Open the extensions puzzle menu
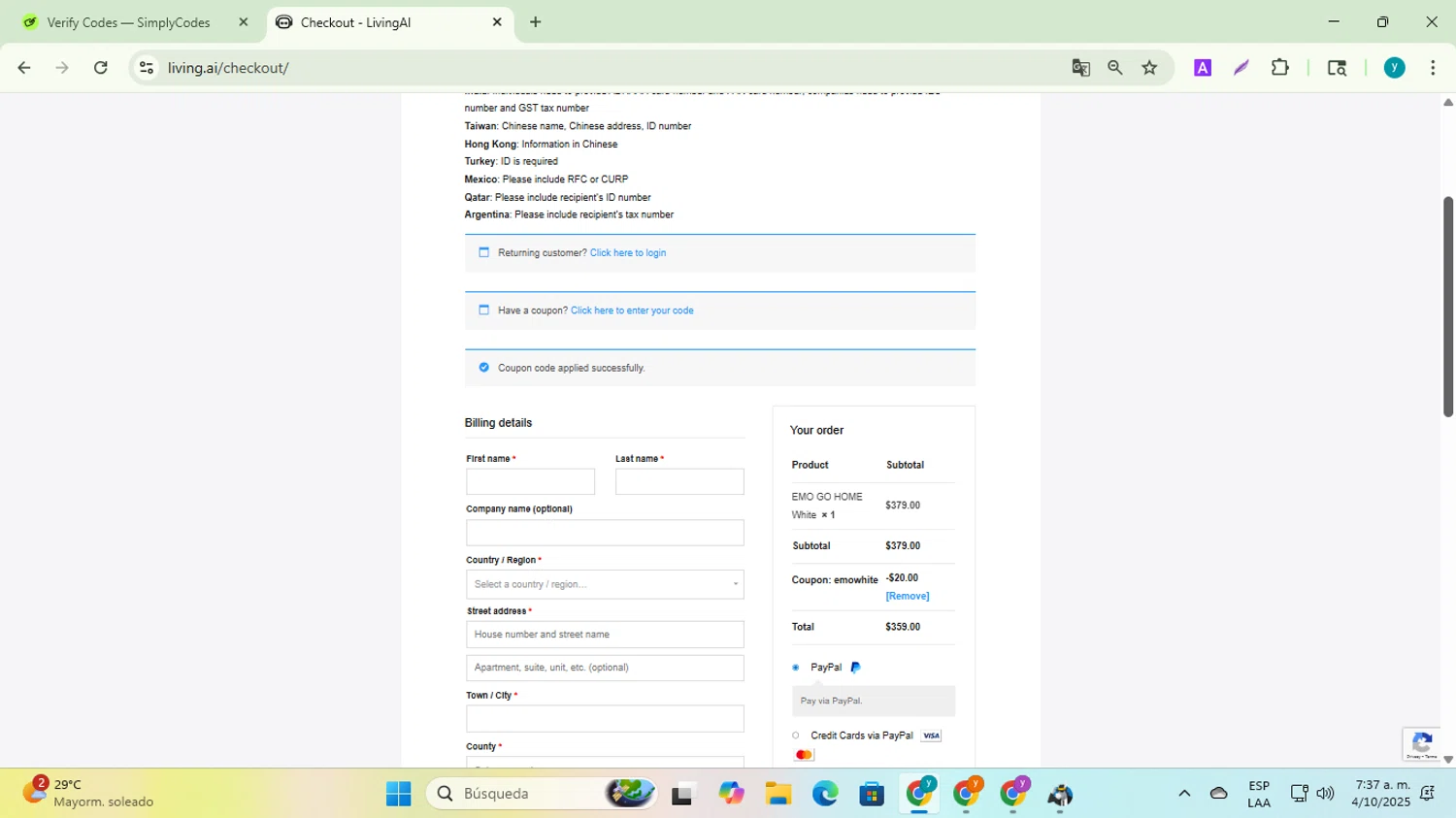 point(1280,68)
